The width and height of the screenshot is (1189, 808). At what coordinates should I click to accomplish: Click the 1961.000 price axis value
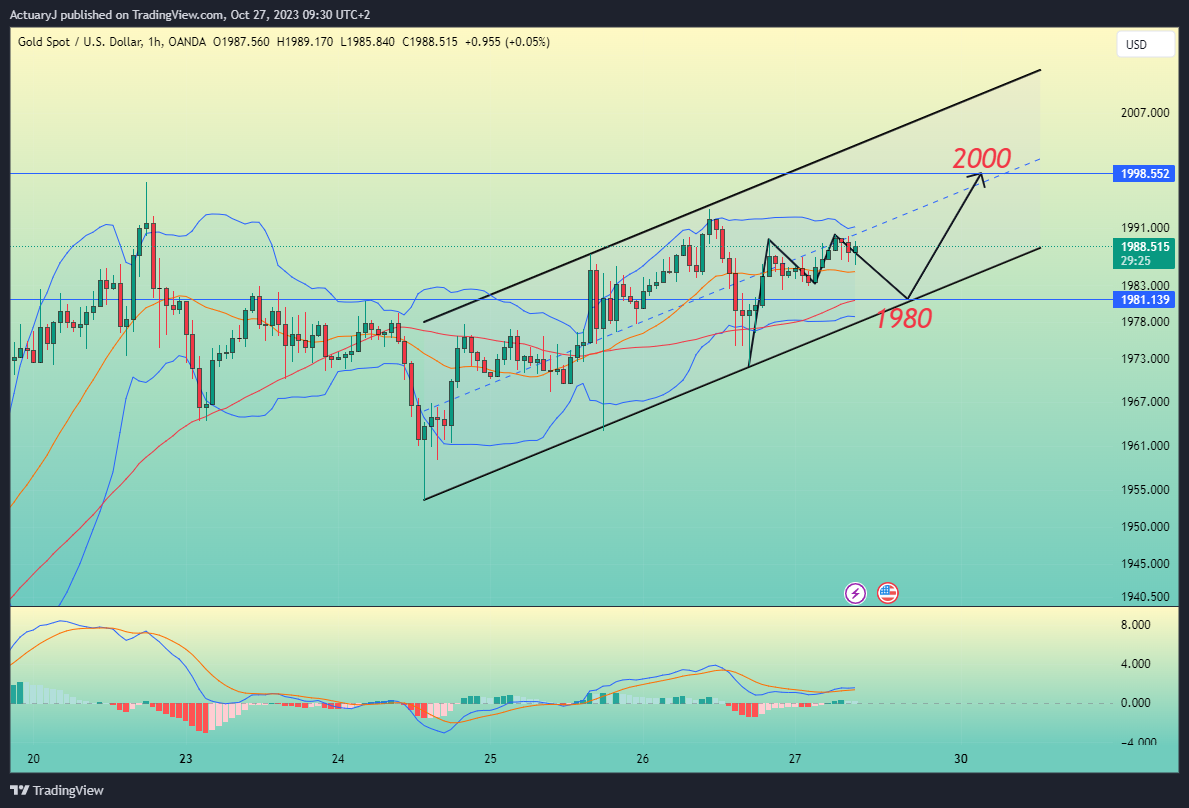pos(1145,445)
